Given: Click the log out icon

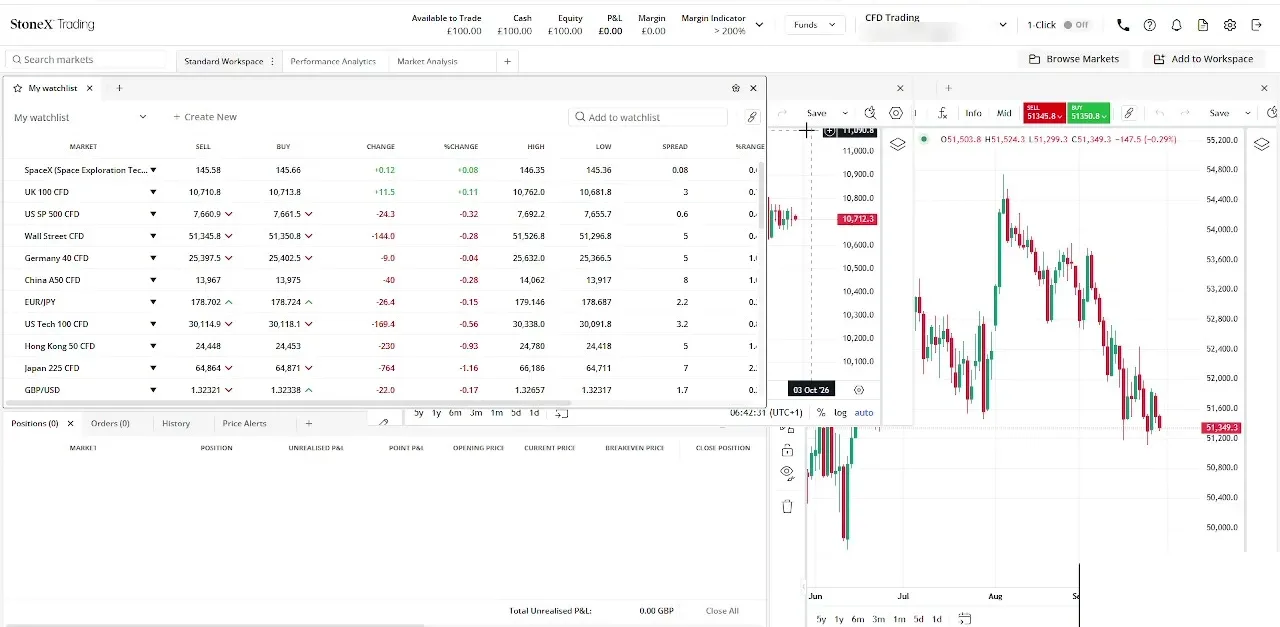Looking at the screenshot, I should pos(1257,25).
